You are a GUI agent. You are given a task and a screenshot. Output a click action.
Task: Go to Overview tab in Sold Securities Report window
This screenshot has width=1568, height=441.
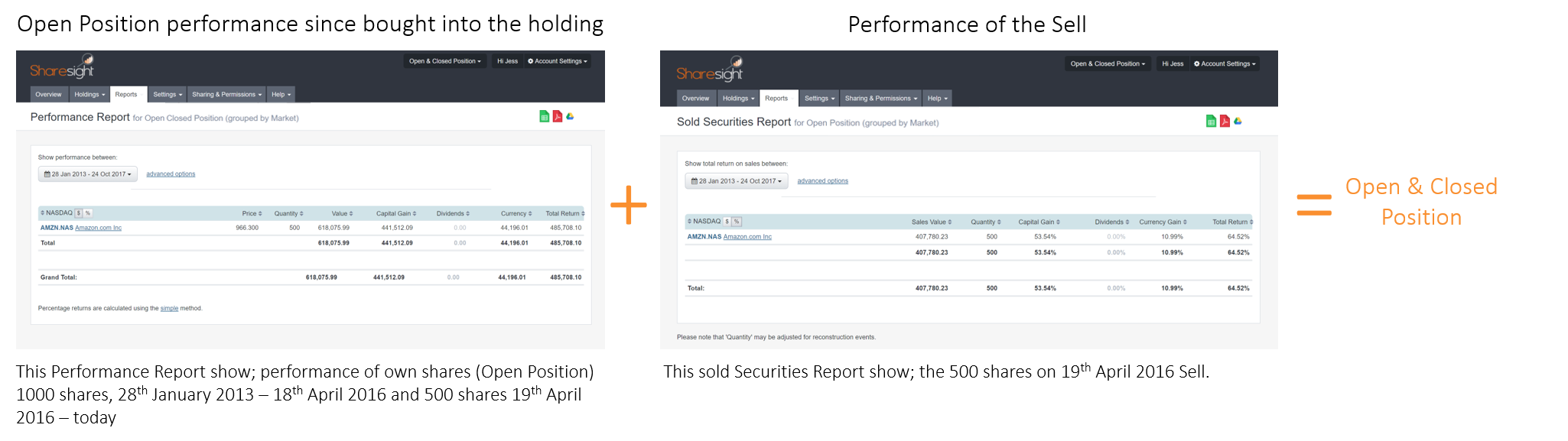695,98
